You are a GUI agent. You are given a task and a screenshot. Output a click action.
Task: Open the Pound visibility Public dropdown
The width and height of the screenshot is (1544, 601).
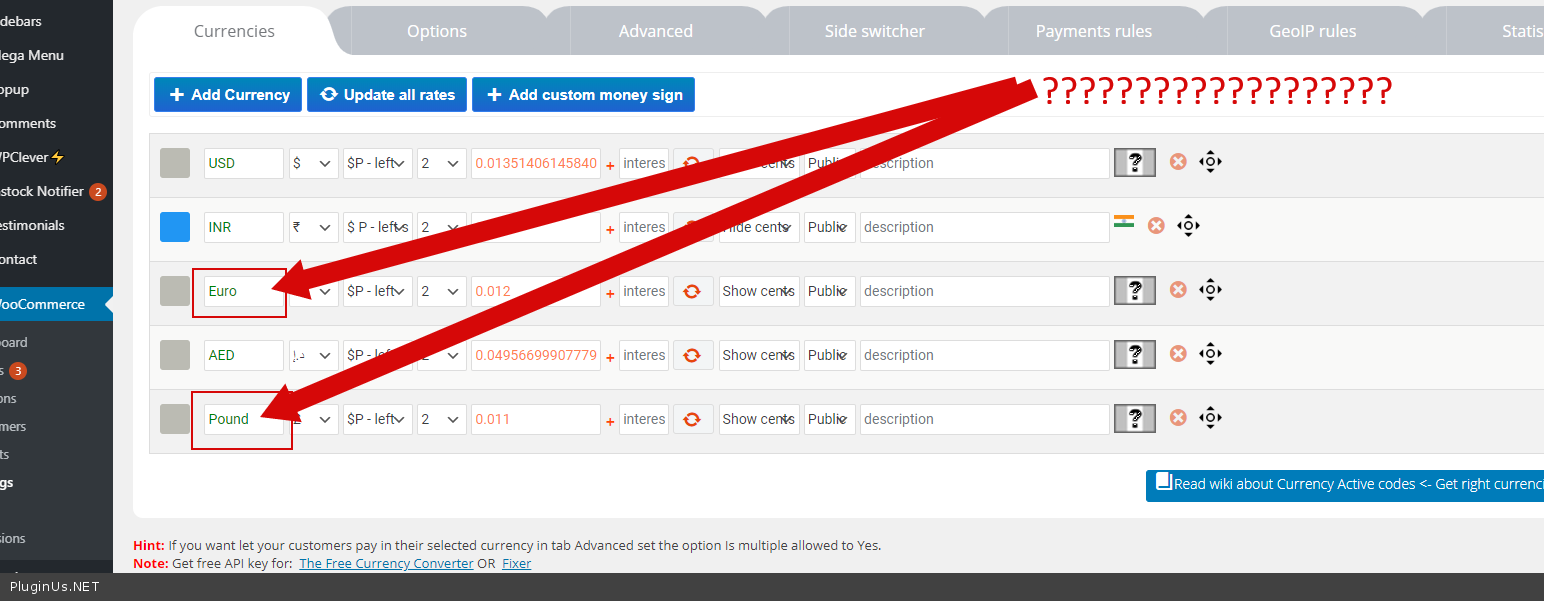tap(830, 419)
